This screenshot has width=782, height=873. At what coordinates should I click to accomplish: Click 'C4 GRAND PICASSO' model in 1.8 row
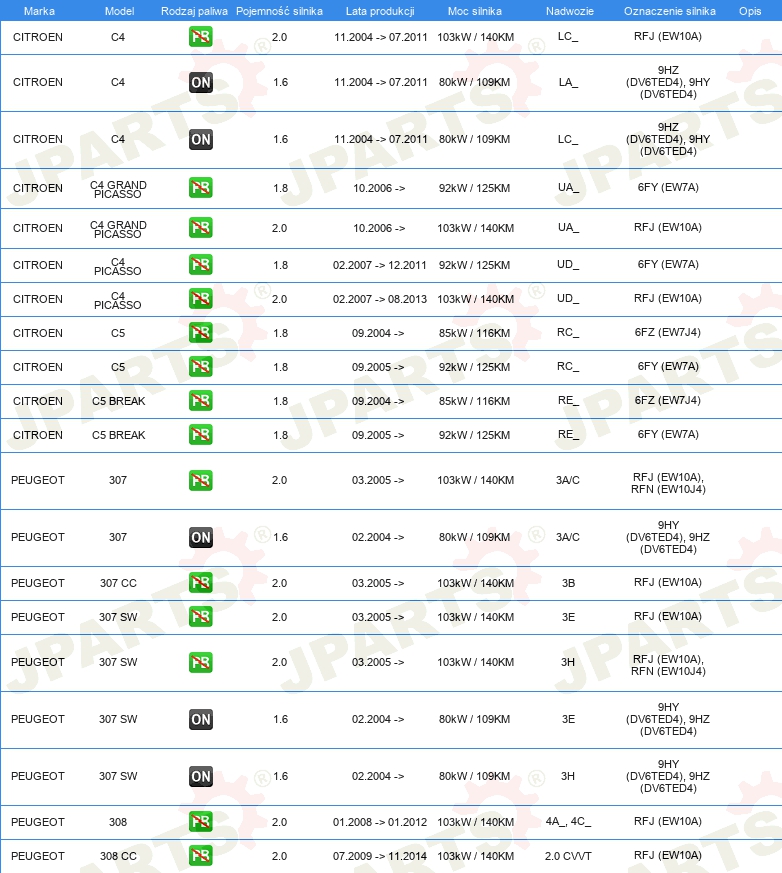pyautogui.click(x=118, y=189)
